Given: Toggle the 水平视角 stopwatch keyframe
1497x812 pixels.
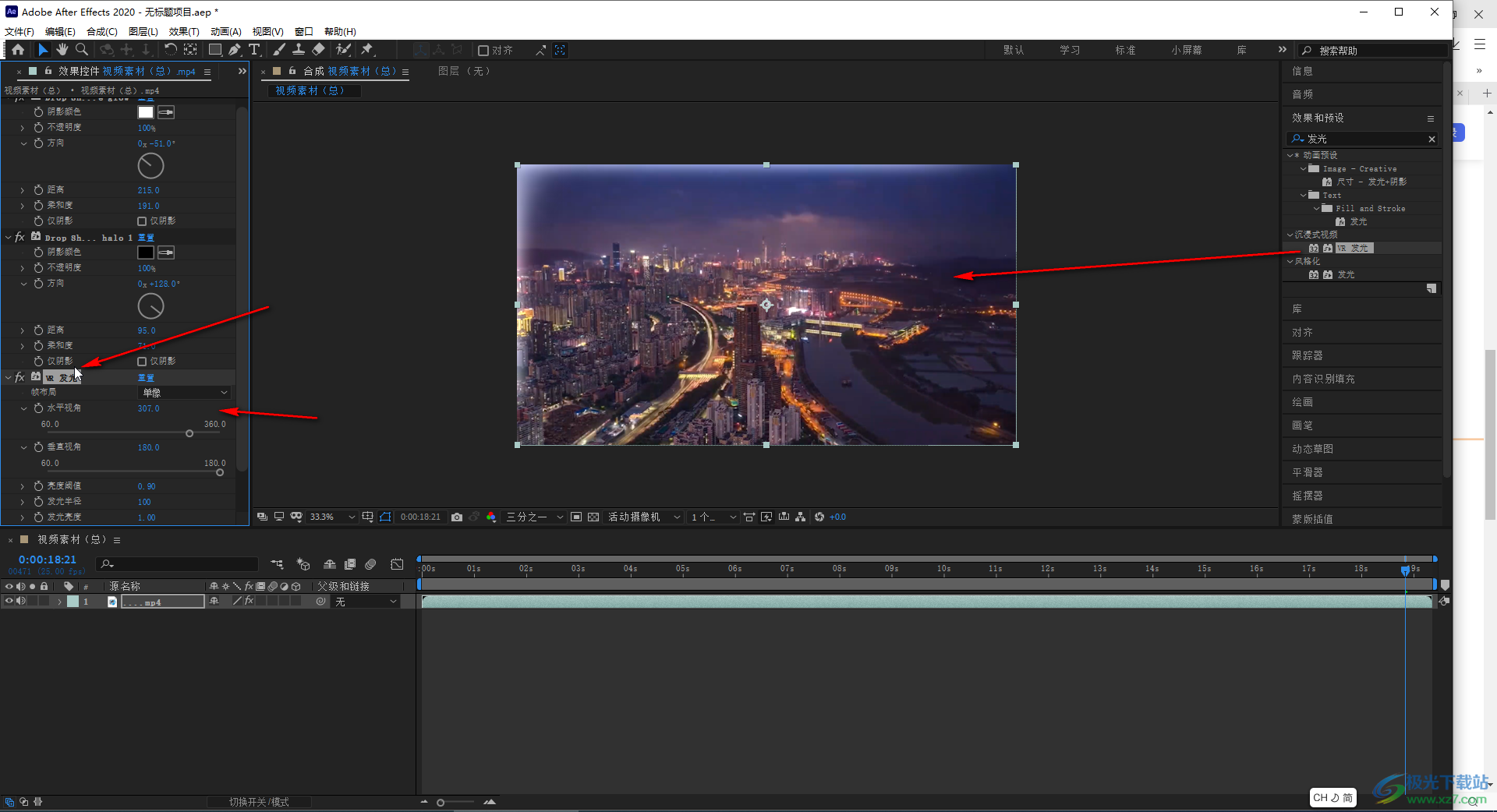Looking at the screenshot, I should click(38, 408).
